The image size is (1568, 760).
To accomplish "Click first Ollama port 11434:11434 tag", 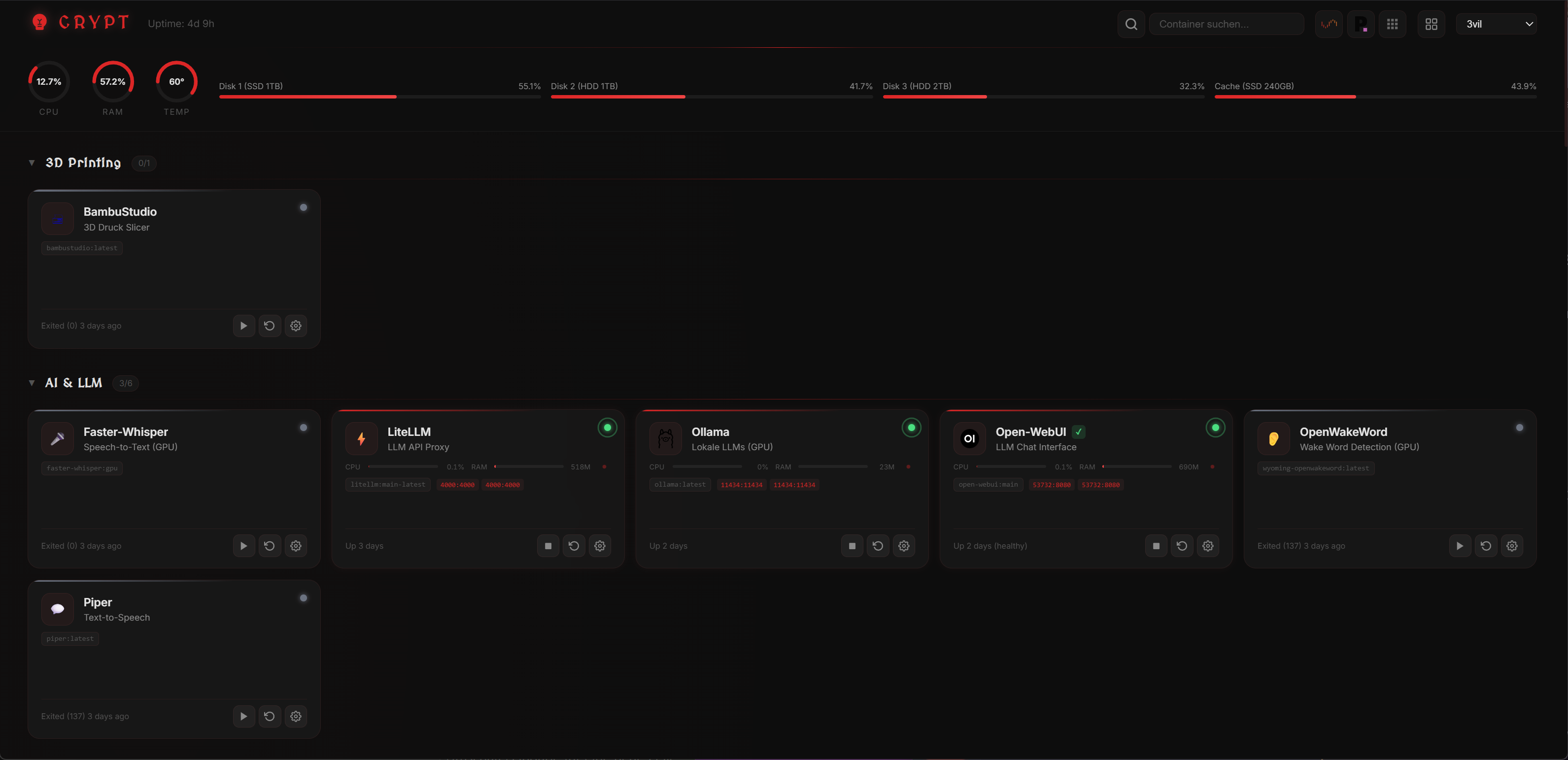I will (x=742, y=485).
